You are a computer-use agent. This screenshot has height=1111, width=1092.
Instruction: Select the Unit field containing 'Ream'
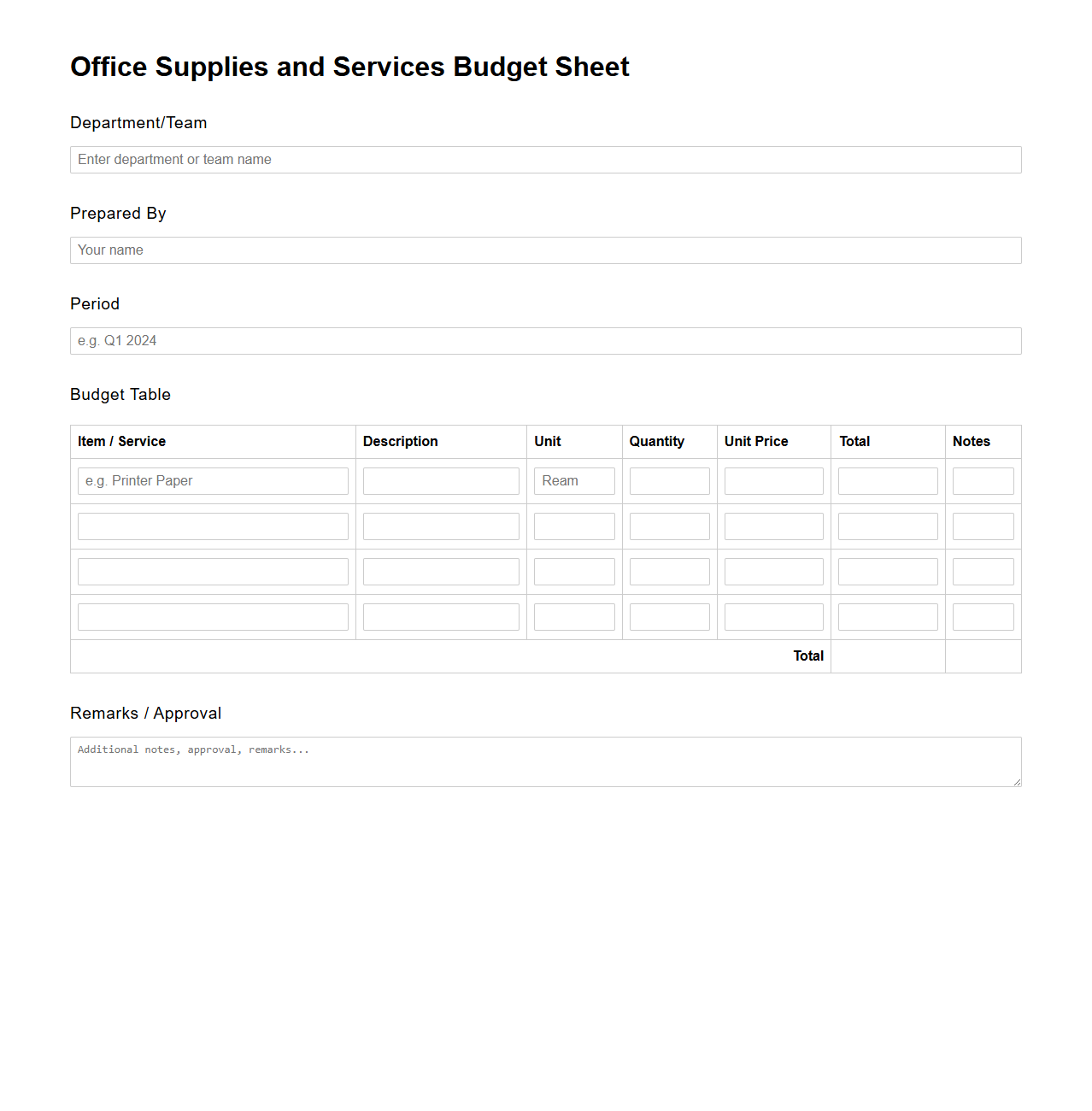[x=573, y=480]
